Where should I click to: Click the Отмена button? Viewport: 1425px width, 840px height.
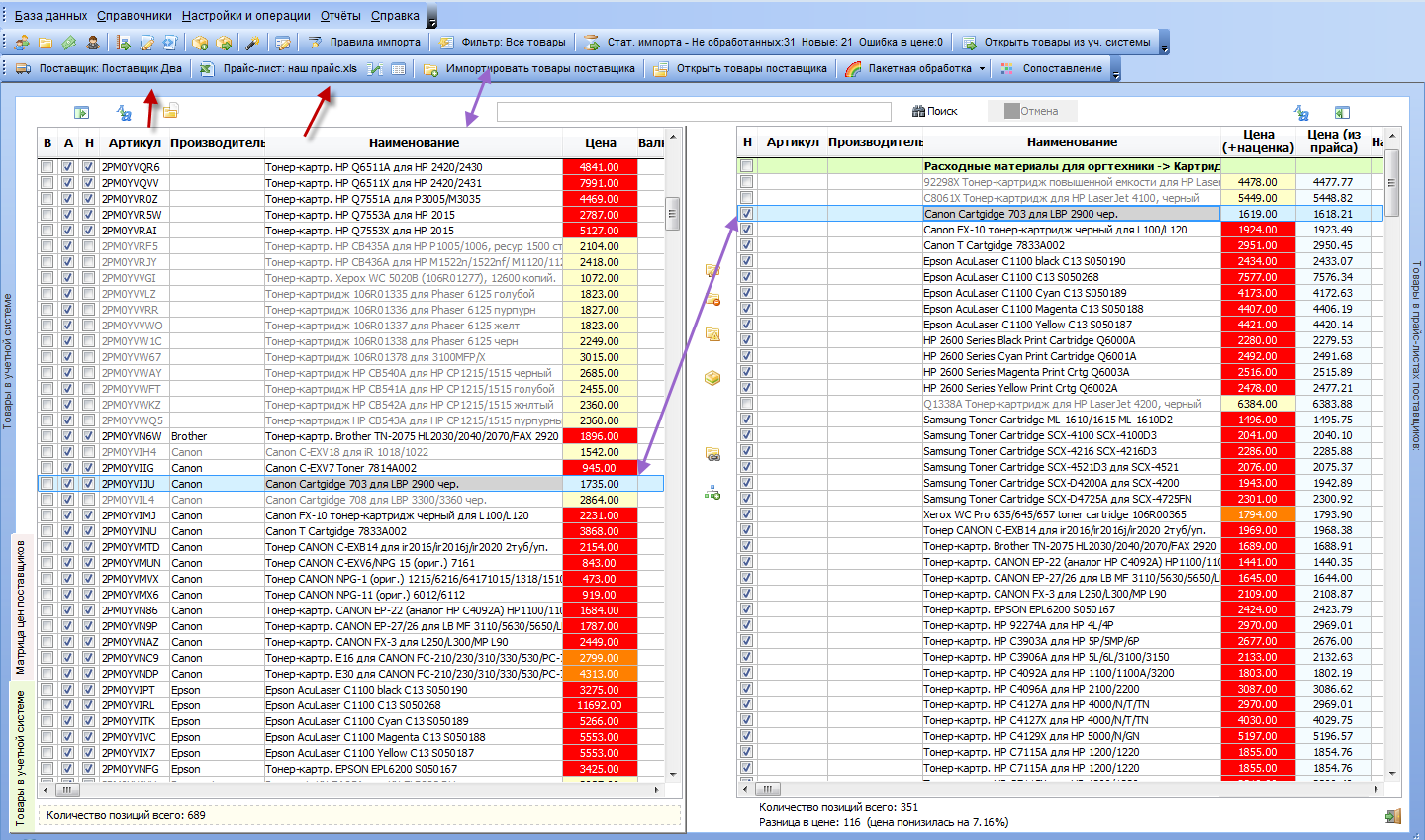point(1030,111)
